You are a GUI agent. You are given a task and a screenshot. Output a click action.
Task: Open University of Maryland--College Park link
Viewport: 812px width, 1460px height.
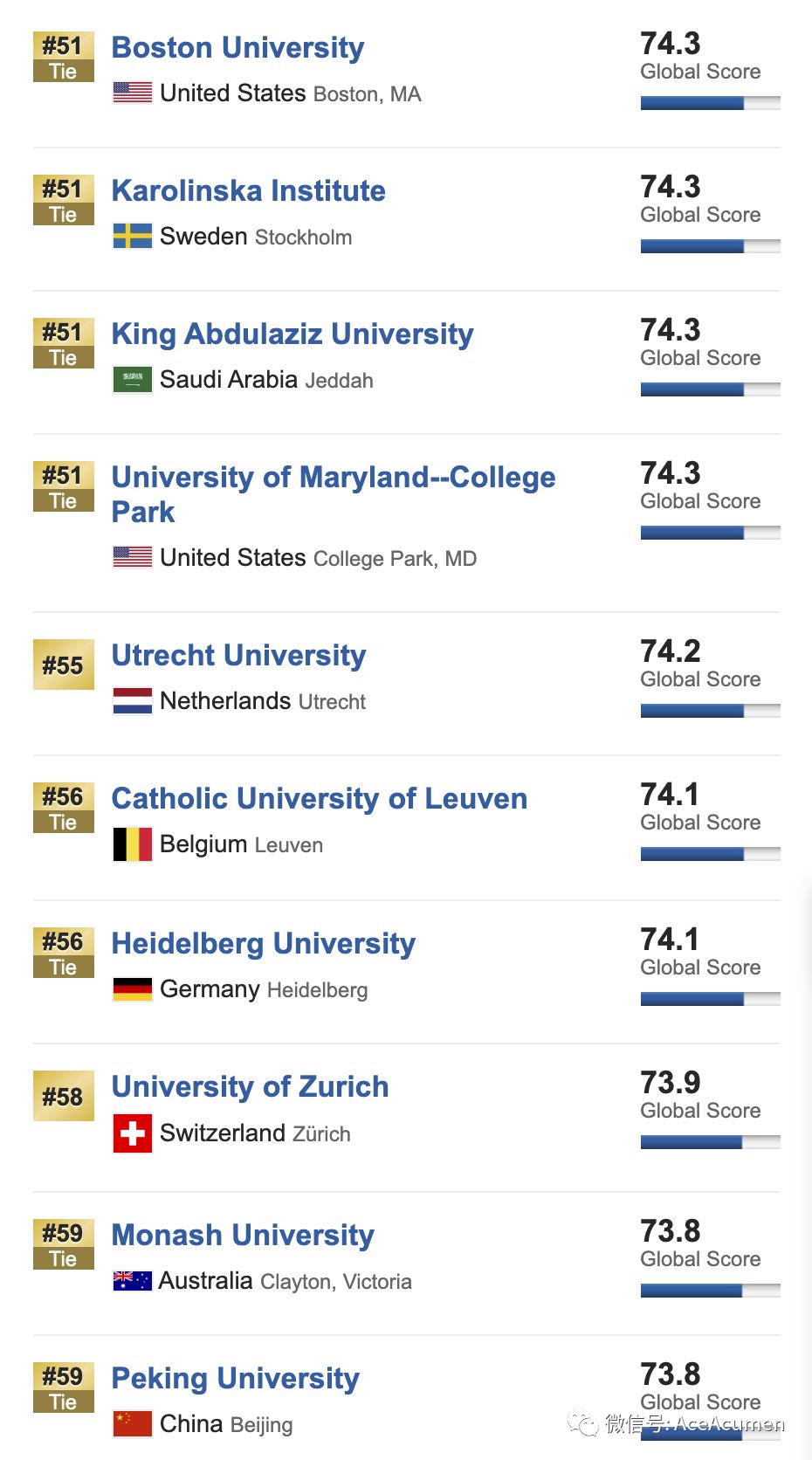point(334,494)
